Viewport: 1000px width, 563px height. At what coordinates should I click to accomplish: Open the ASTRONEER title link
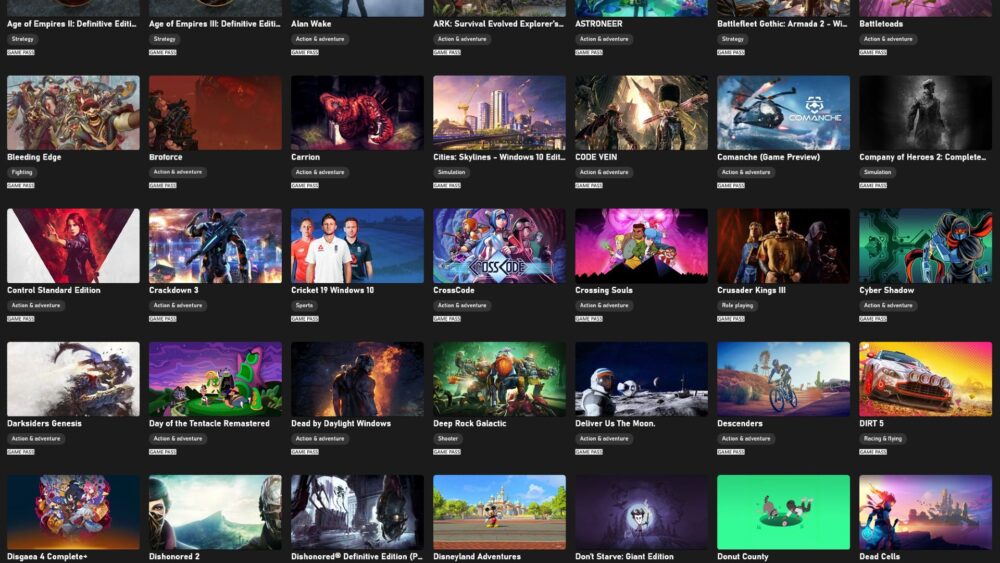click(599, 24)
